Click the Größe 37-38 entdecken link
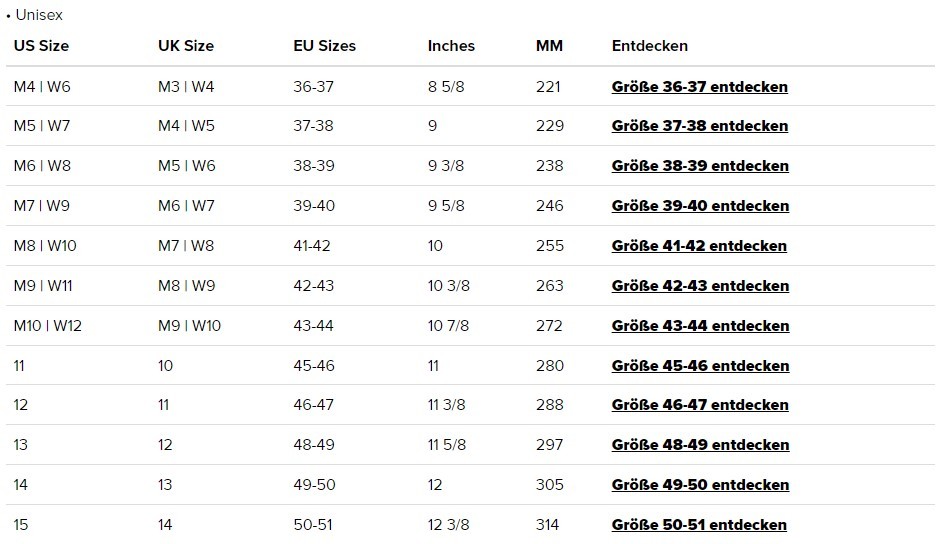Screen dimensions: 947x544 [x=699, y=126]
